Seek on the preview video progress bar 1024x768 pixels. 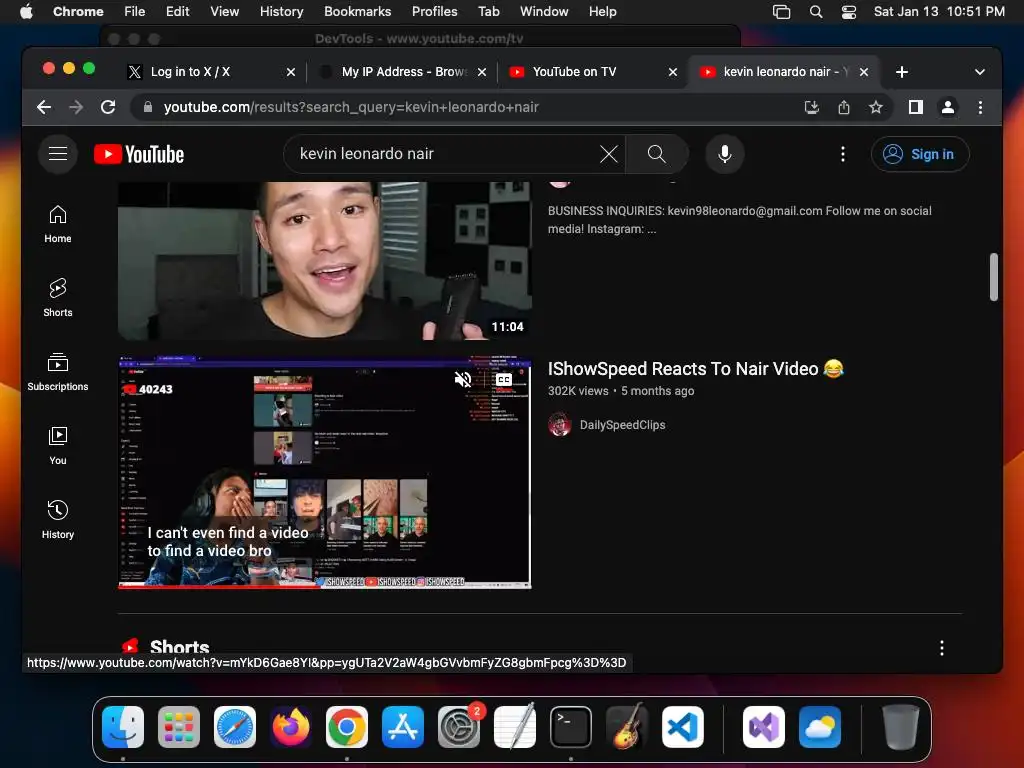point(325,586)
